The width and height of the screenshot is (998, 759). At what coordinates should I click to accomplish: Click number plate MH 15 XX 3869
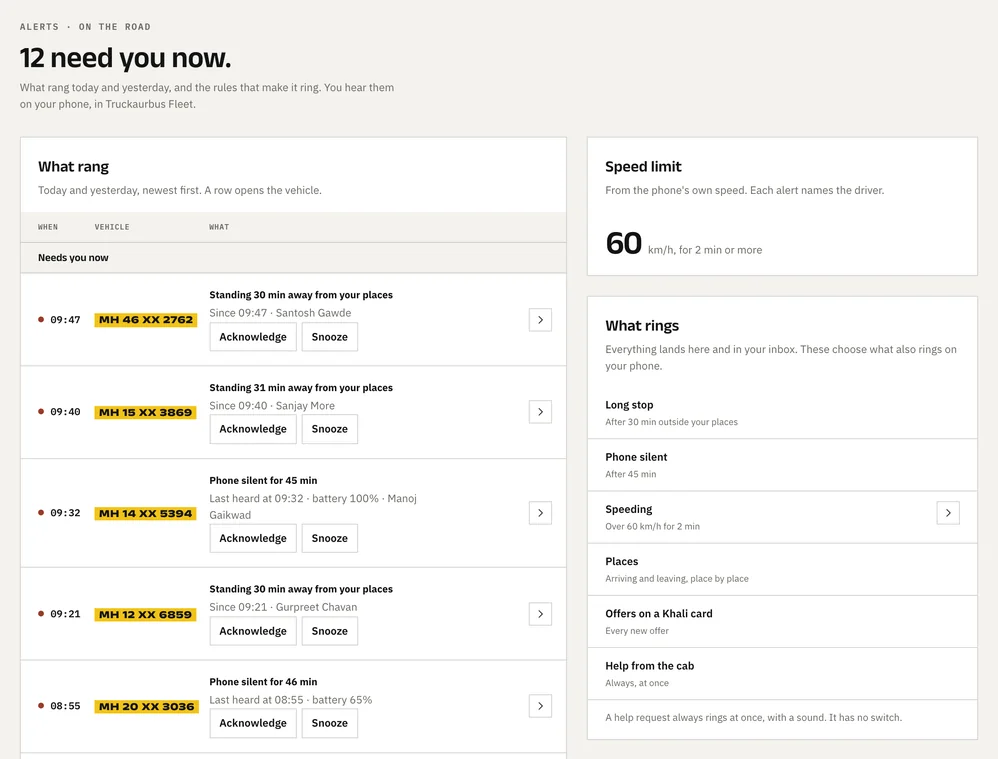[x=145, y=412]
